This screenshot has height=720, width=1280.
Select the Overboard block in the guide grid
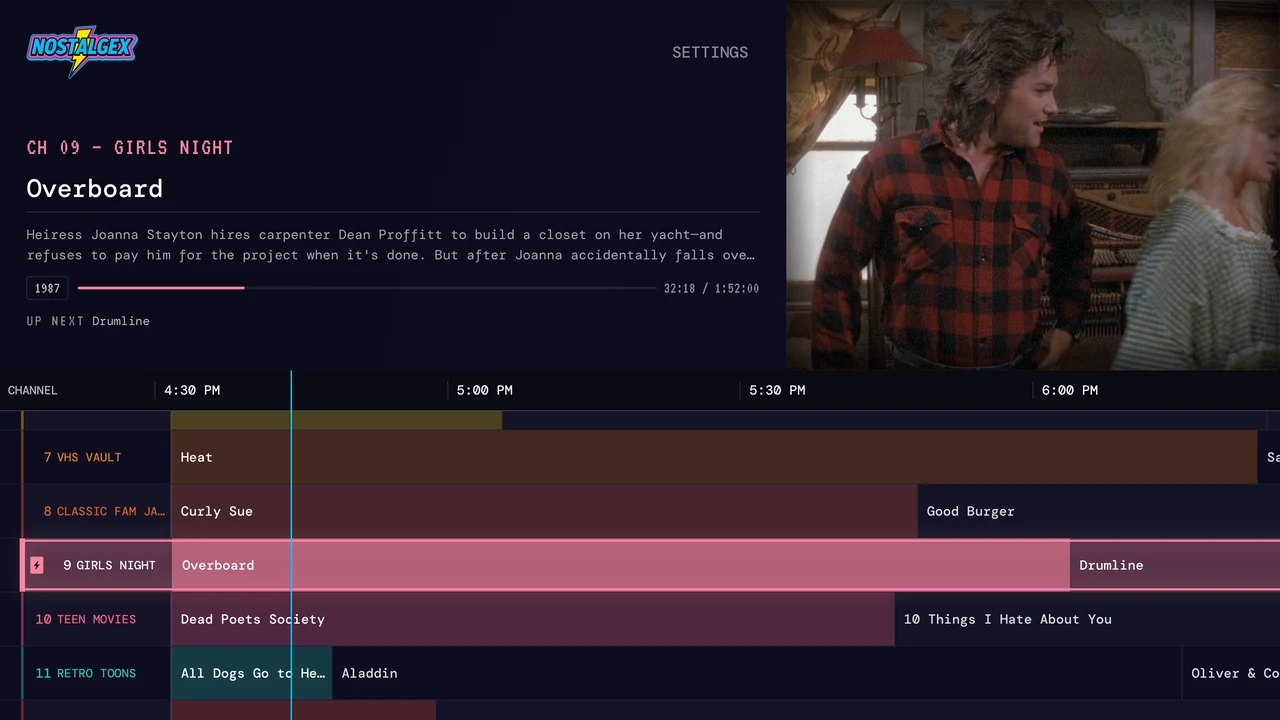click(620, 565)
